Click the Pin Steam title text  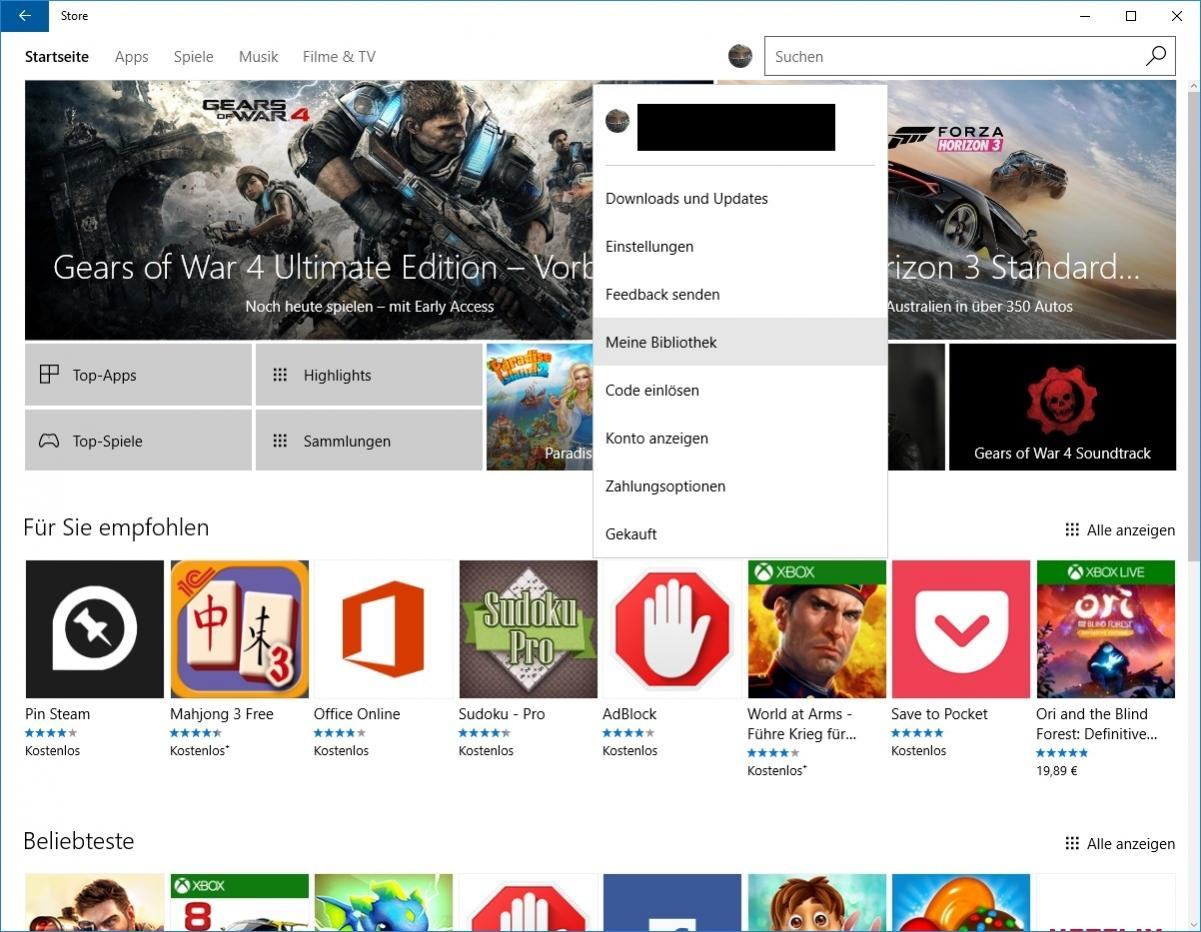click(x=57, y=714)
